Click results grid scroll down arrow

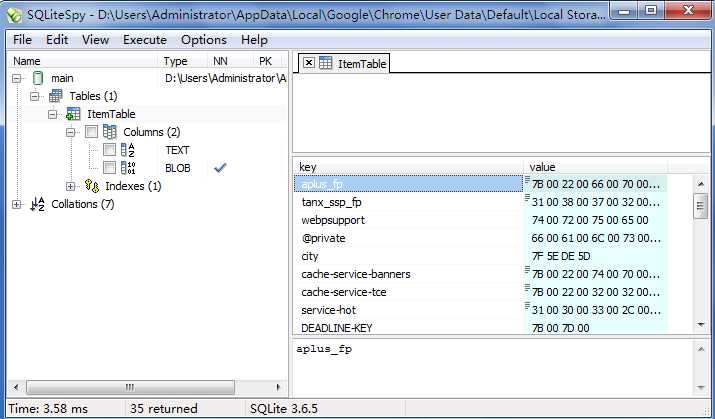pos(701,324)
